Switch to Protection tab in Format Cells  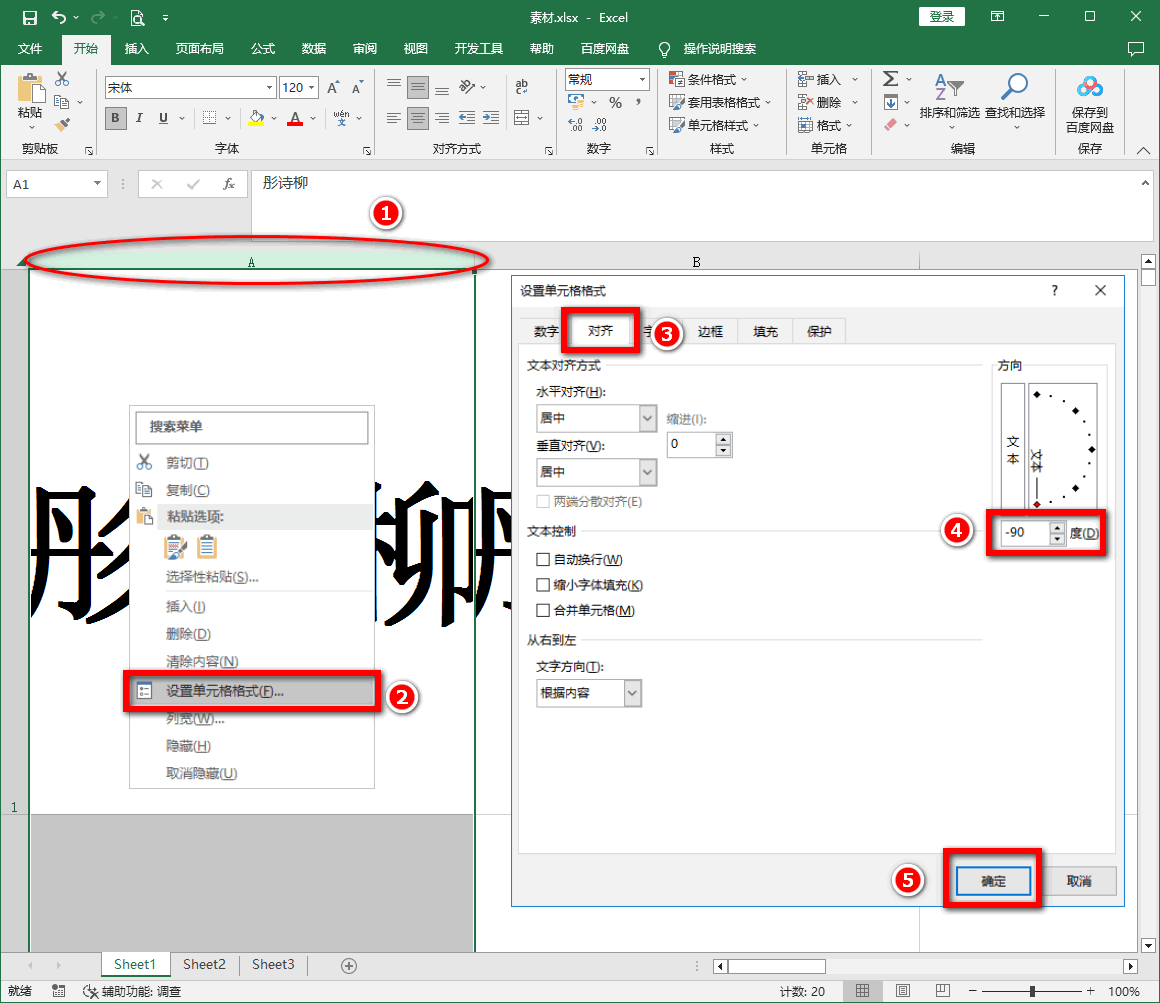(819, 331)
